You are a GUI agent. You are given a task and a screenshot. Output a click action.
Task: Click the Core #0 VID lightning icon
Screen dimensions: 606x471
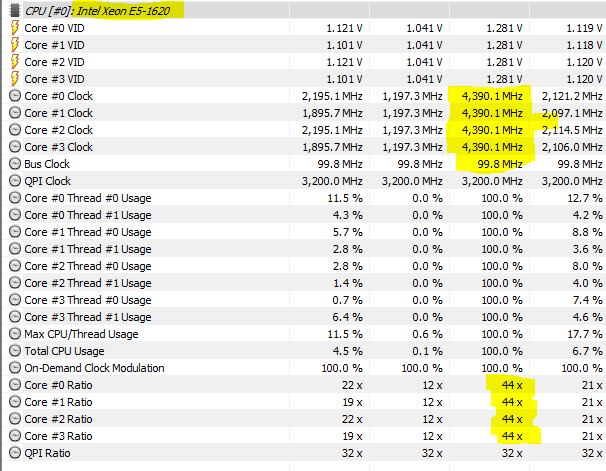pyautogui.click(x=14, y=28)
